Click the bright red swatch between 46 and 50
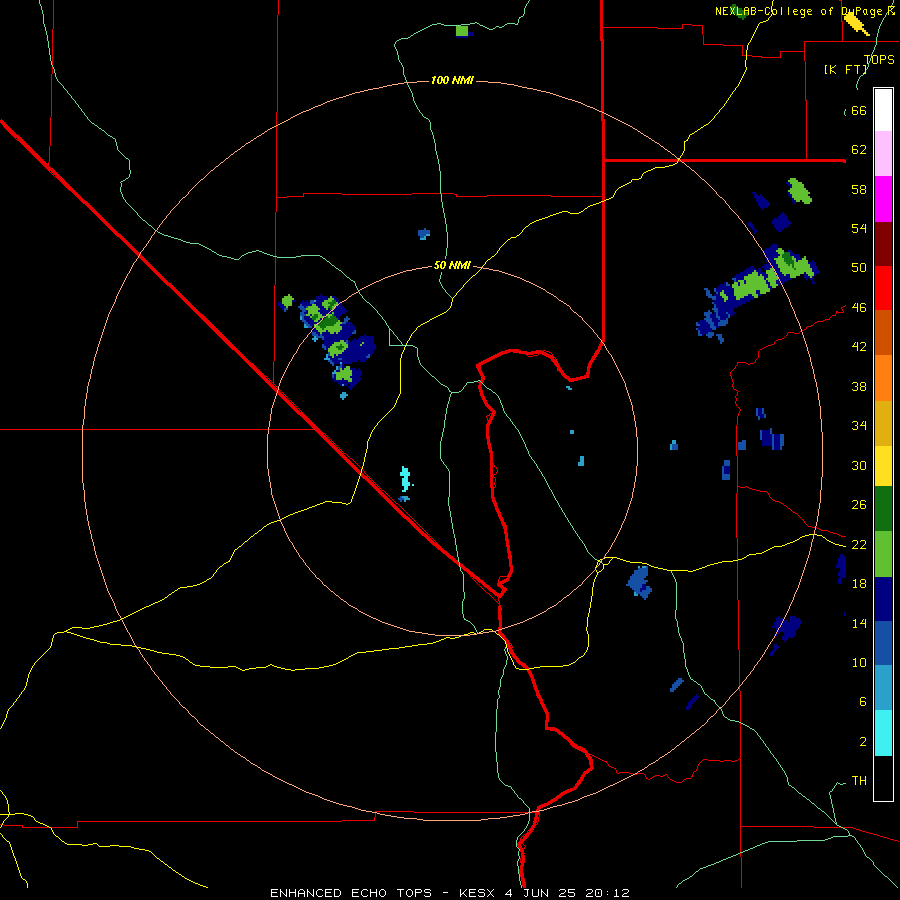Screen dimensions: 900x900 (x=883, y=288)
